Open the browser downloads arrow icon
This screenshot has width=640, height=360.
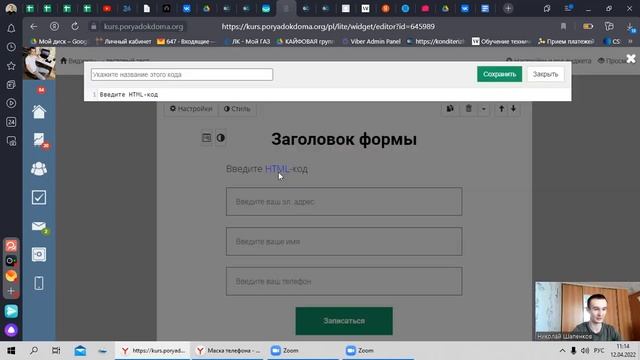(x=631, y=27)
